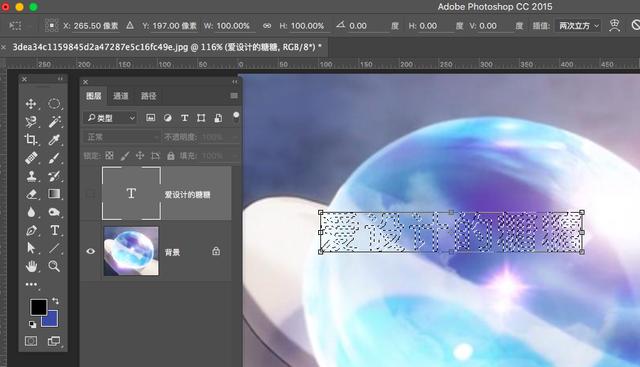Select the Type tool in toolbox

pos(54,230)
